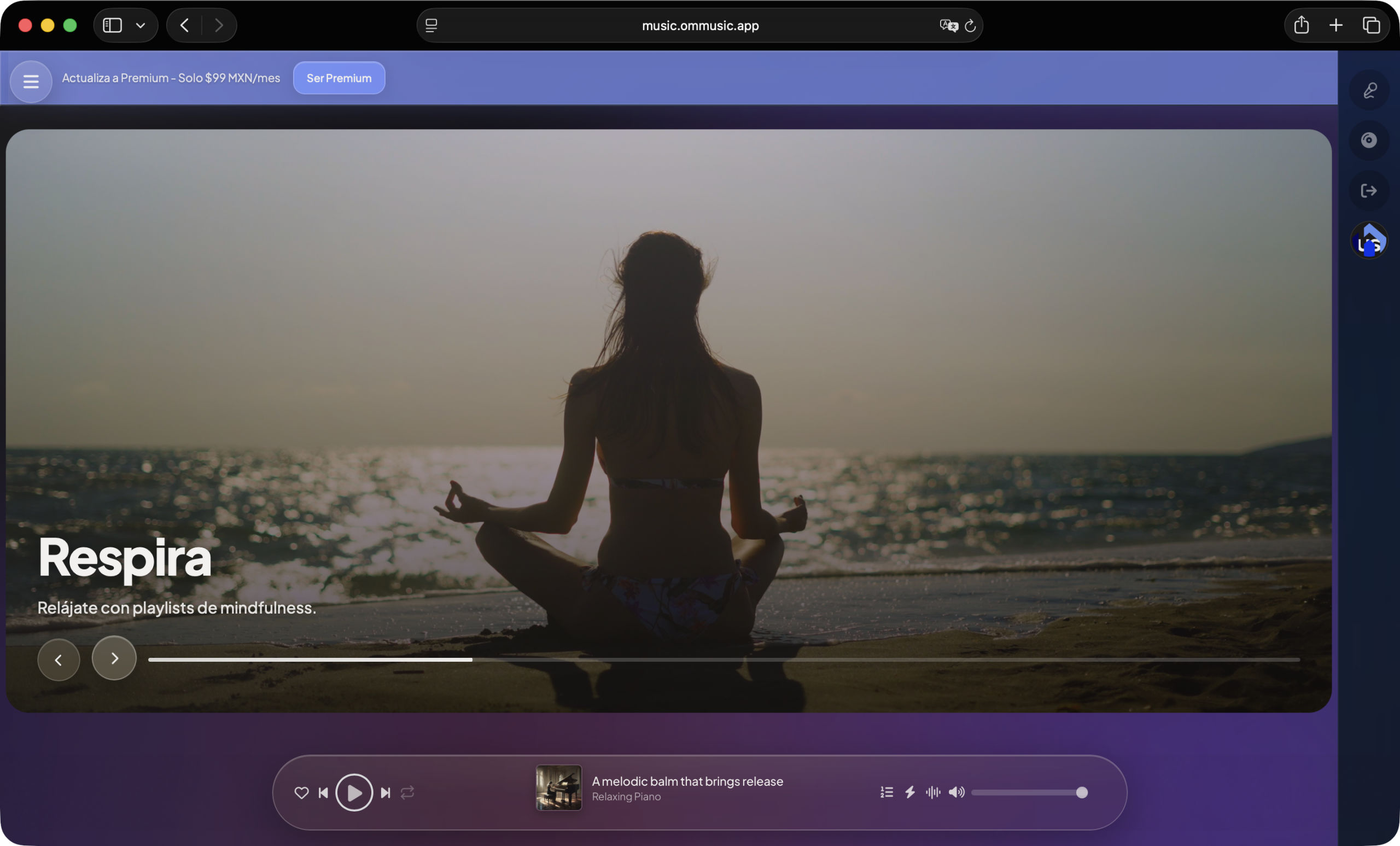Viewport: 1400px width, 846px height.
Task: Open the translate icon in address bar
Action: pyautogui.click(x=949, y=26)
